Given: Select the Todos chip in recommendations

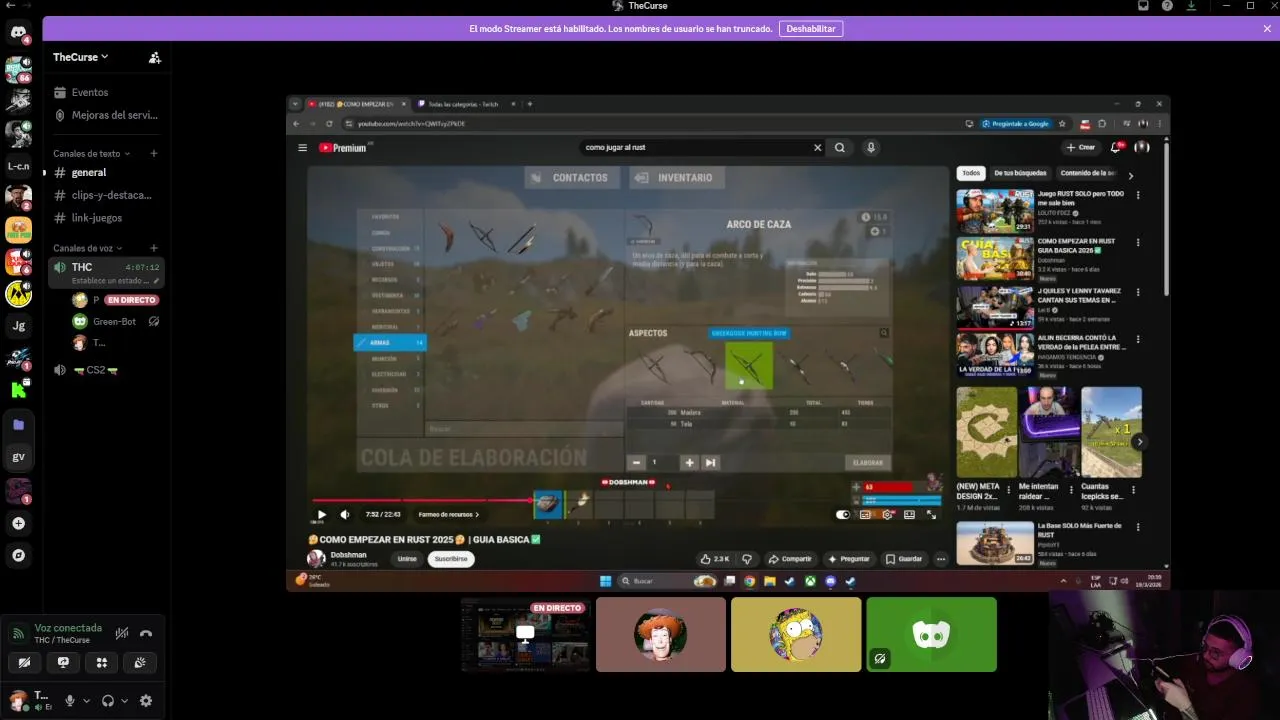Looking at the screenshot, I should (971, 173).
